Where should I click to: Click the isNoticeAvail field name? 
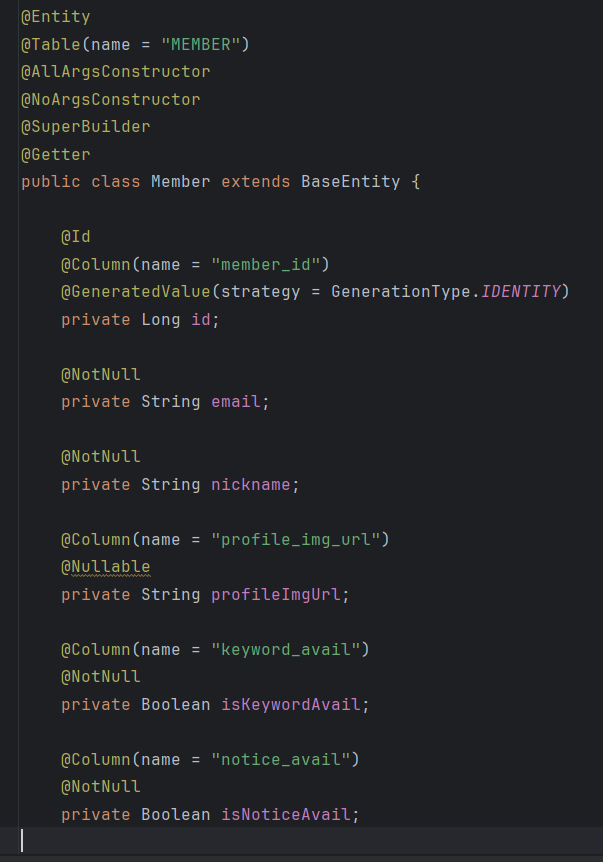[x=286, y=814]
